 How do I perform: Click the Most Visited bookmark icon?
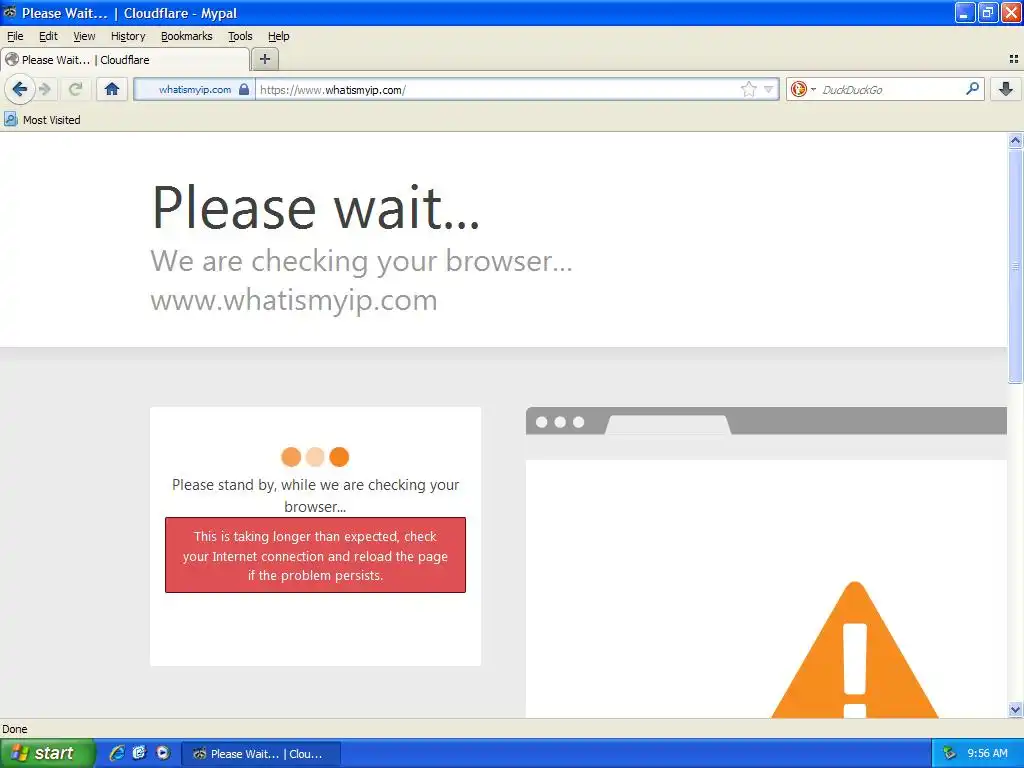click(10, 120)
